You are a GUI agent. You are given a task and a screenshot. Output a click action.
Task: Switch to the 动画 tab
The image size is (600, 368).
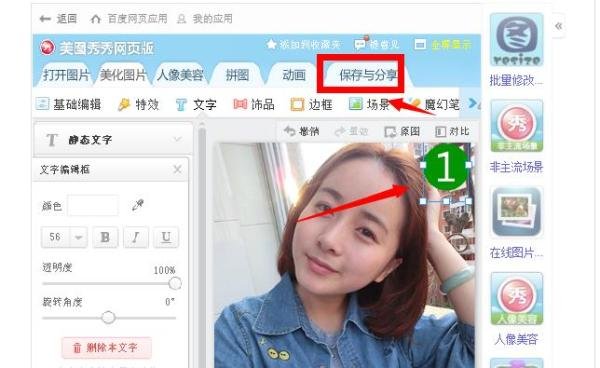pos(294,75)
